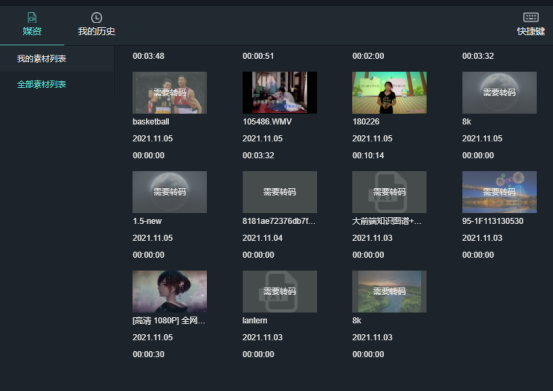
Task: Select 我的素材列表 in the sidebar
Action: coord(42,59)
